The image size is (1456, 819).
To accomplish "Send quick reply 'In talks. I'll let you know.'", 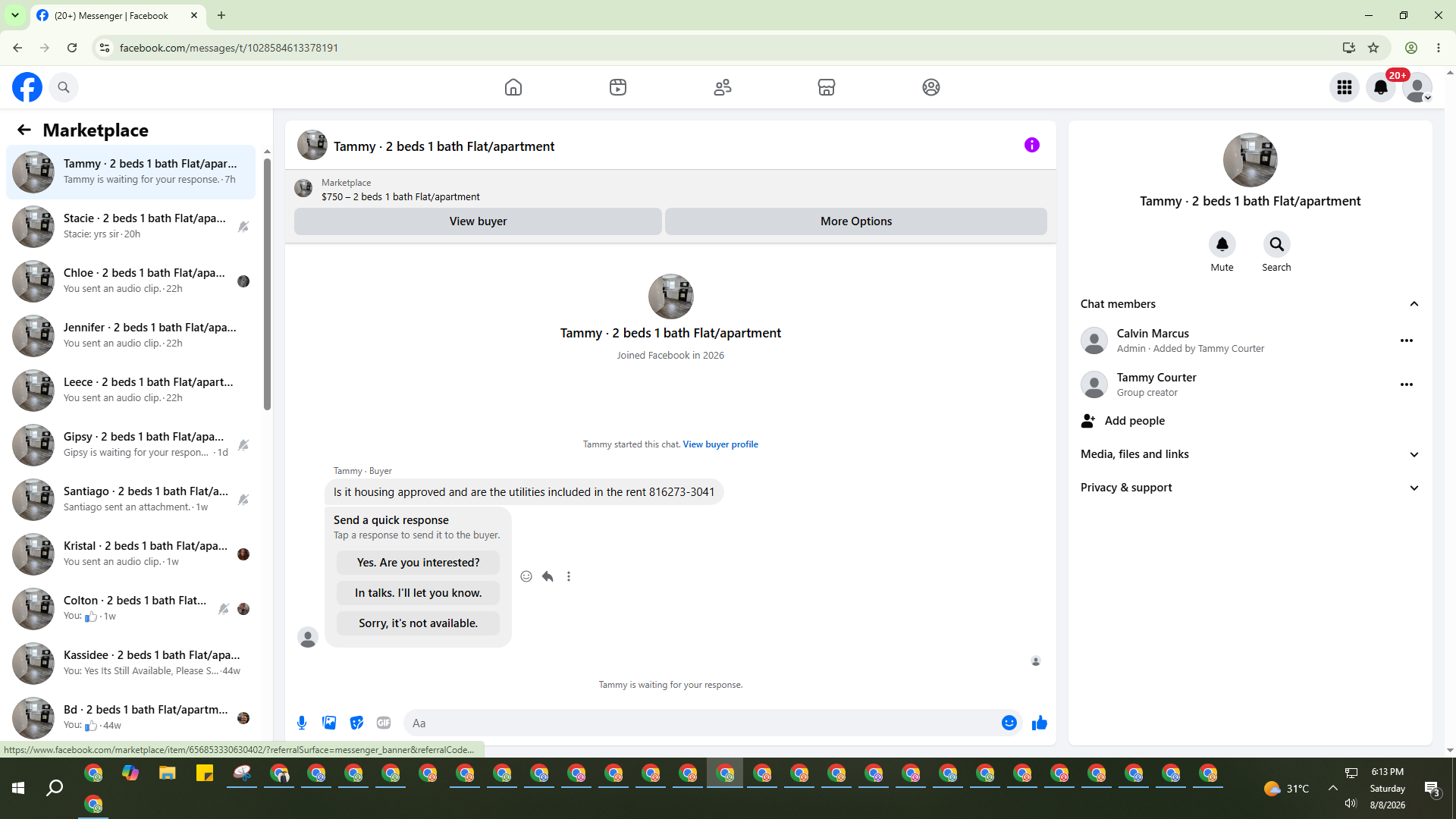I will pyautogui.click(x=418, y=593).
